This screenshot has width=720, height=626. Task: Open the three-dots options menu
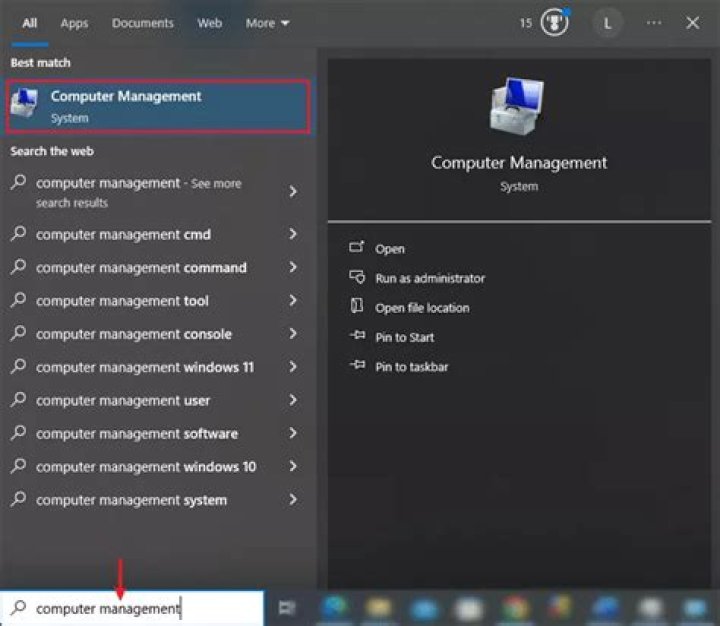pos(653,23)
